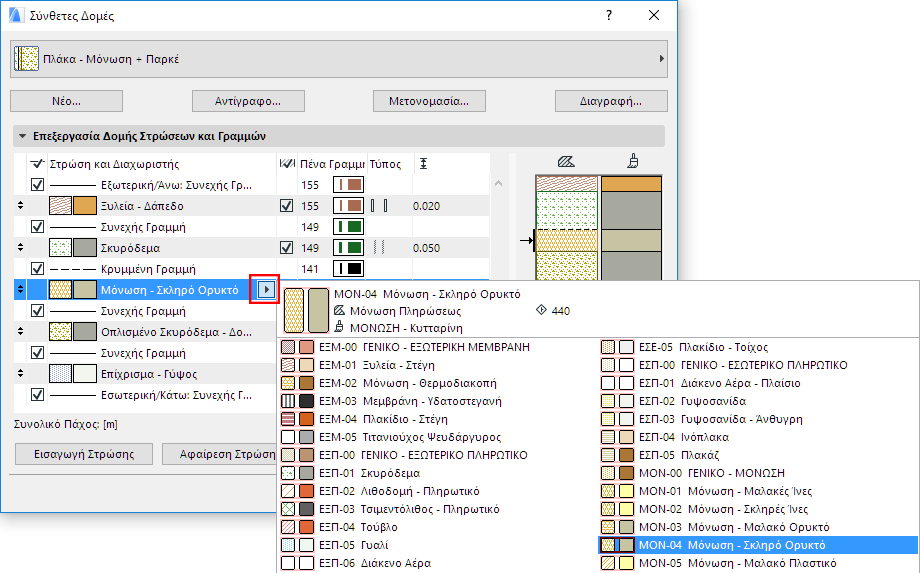The image size is (921, 573).
Task: Click pen color swatch in Εξωτερική/Άνω row
Action: [x=348, y=185]
